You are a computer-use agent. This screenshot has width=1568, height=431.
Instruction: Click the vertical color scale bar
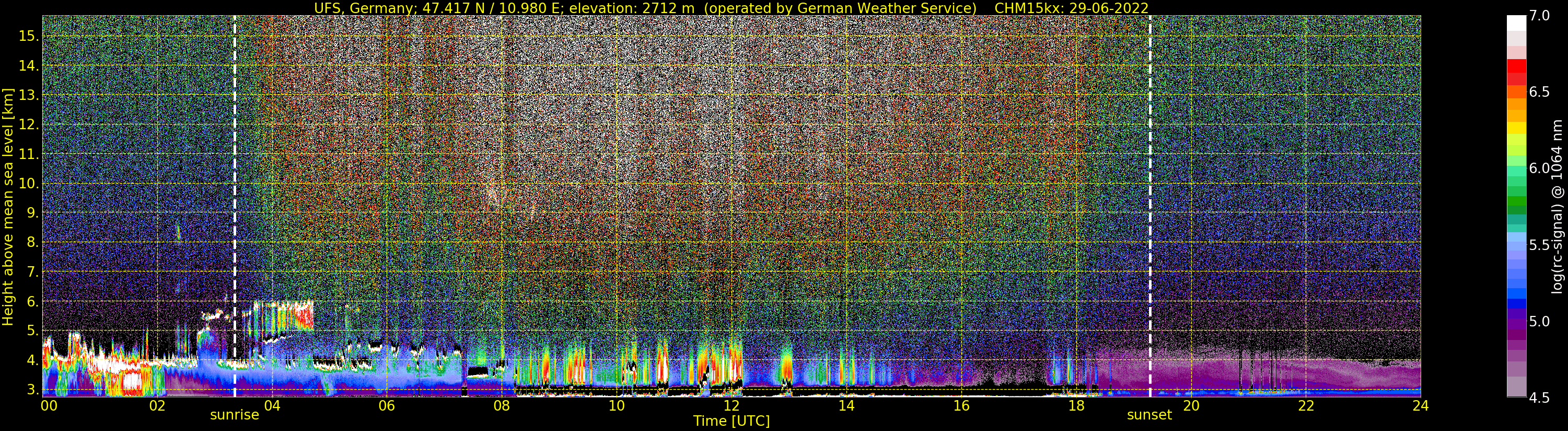(x=1516, y=206)
